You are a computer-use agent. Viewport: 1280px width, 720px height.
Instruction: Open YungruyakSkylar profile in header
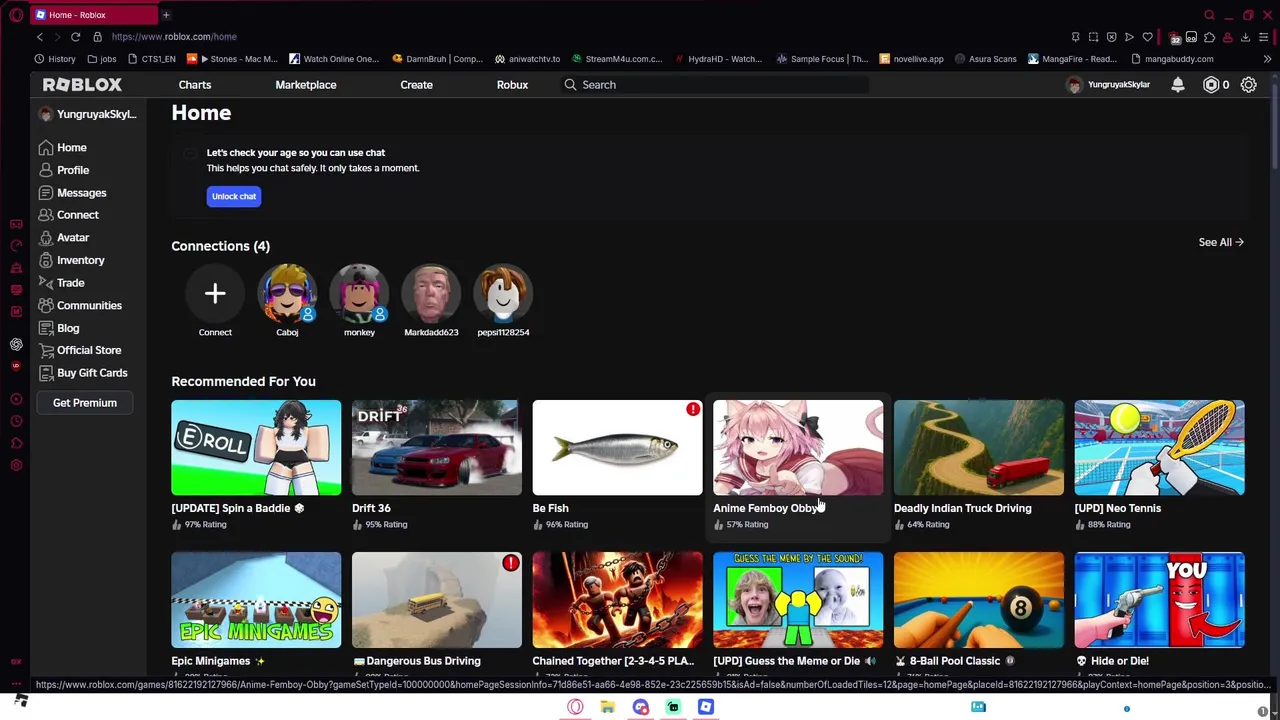point(1109,85)
